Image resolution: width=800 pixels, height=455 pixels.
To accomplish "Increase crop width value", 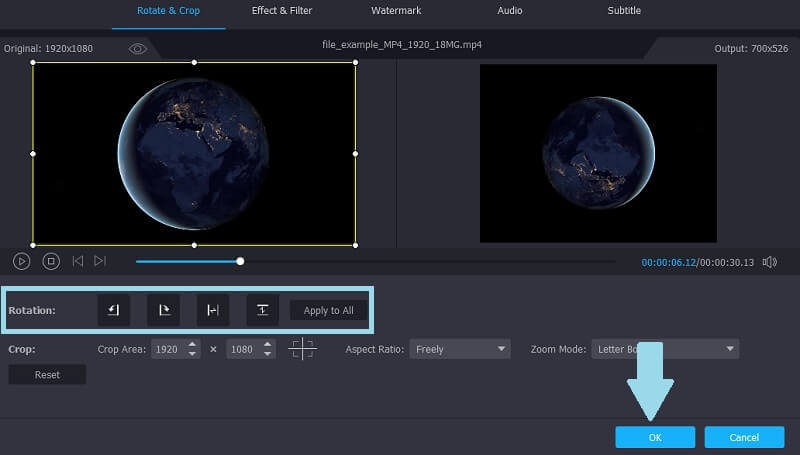I will coord(192,344).
